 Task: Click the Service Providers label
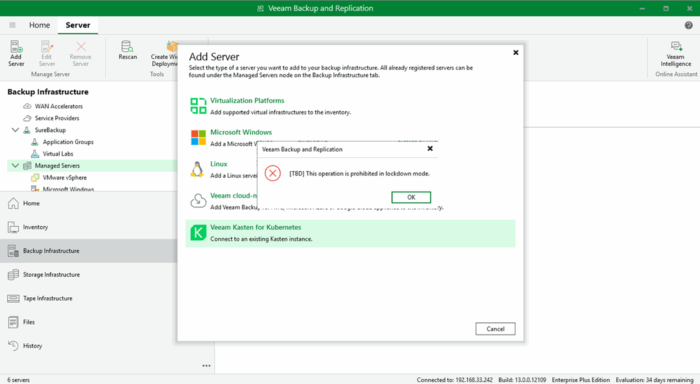point(57,118)
